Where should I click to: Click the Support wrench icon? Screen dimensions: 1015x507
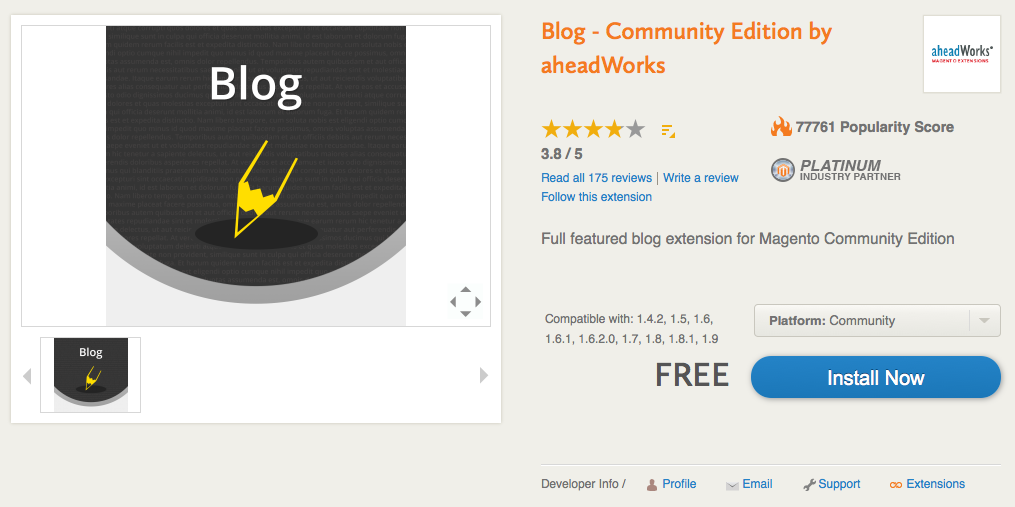pyautogui.click(x=810, y=485)
